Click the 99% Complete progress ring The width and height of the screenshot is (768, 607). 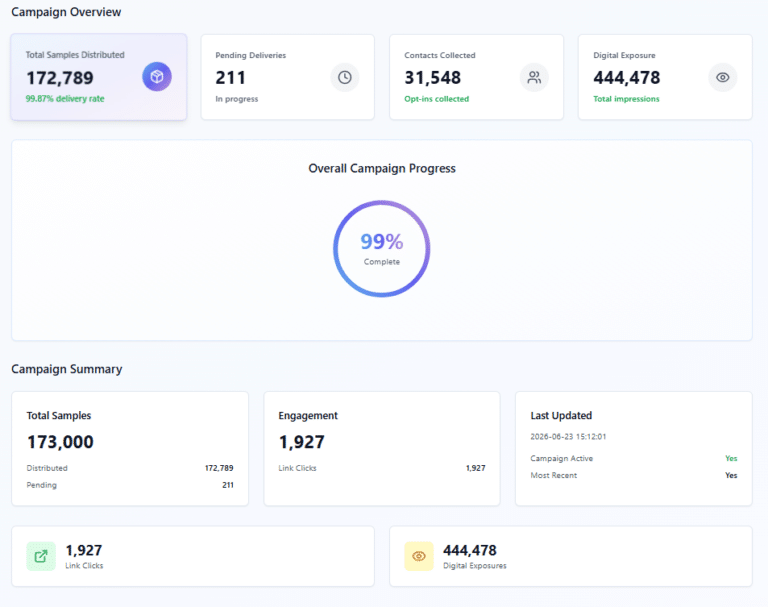pyautogui.click(x=382, y=248)
